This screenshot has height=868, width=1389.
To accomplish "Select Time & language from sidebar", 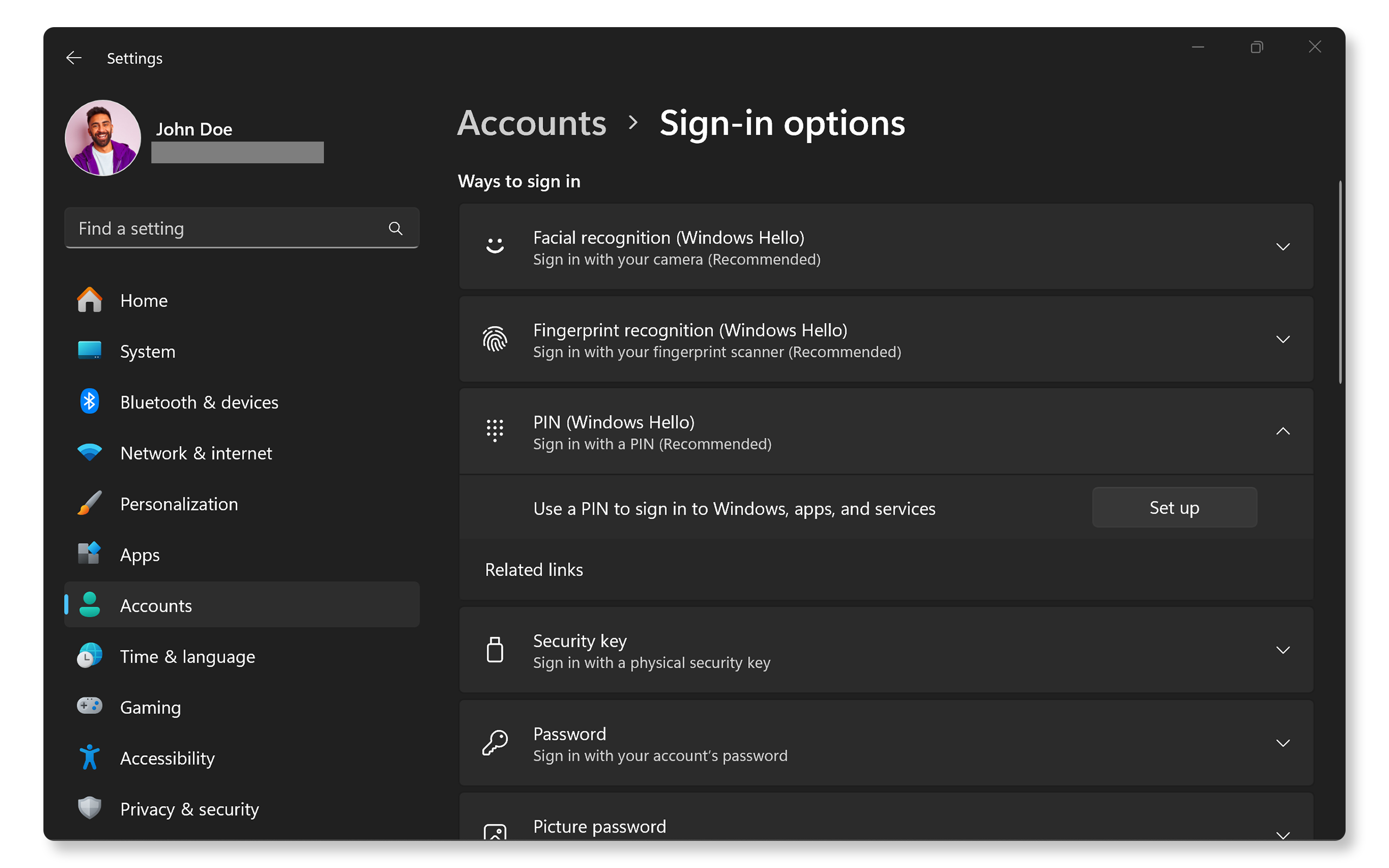I will [x=187, y=656].
